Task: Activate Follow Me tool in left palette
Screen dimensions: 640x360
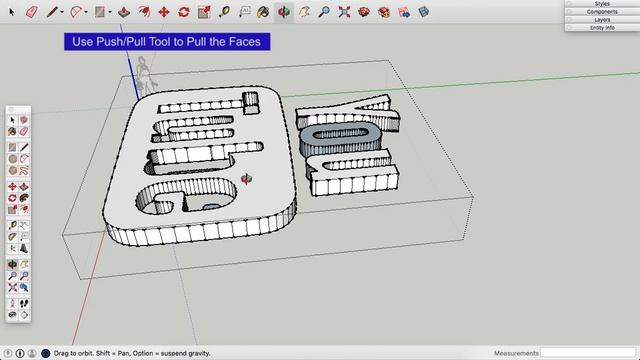Action: click(x=24, y=198)
